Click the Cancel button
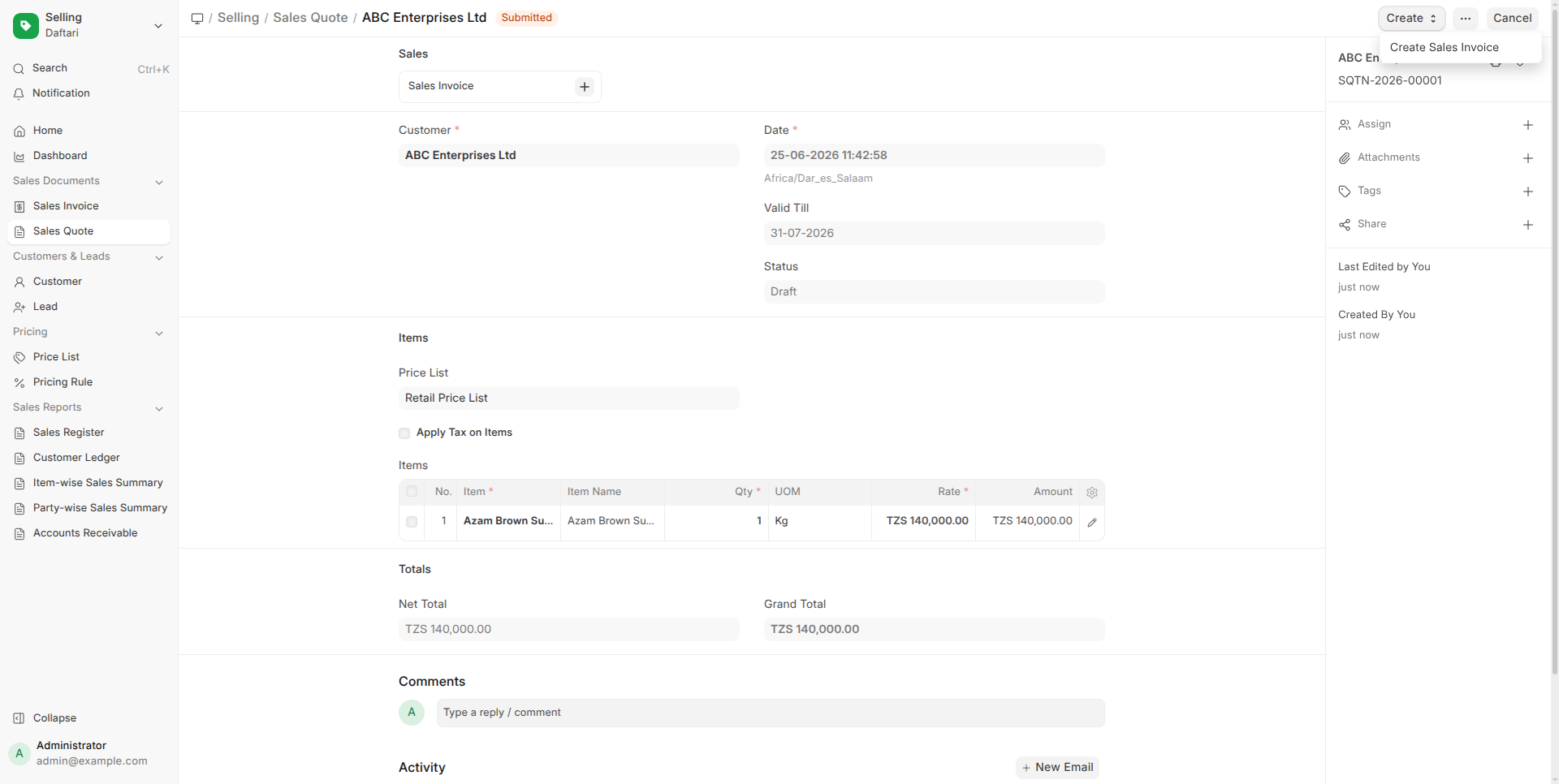1559x784 pixels. (x=1512, y=18)
